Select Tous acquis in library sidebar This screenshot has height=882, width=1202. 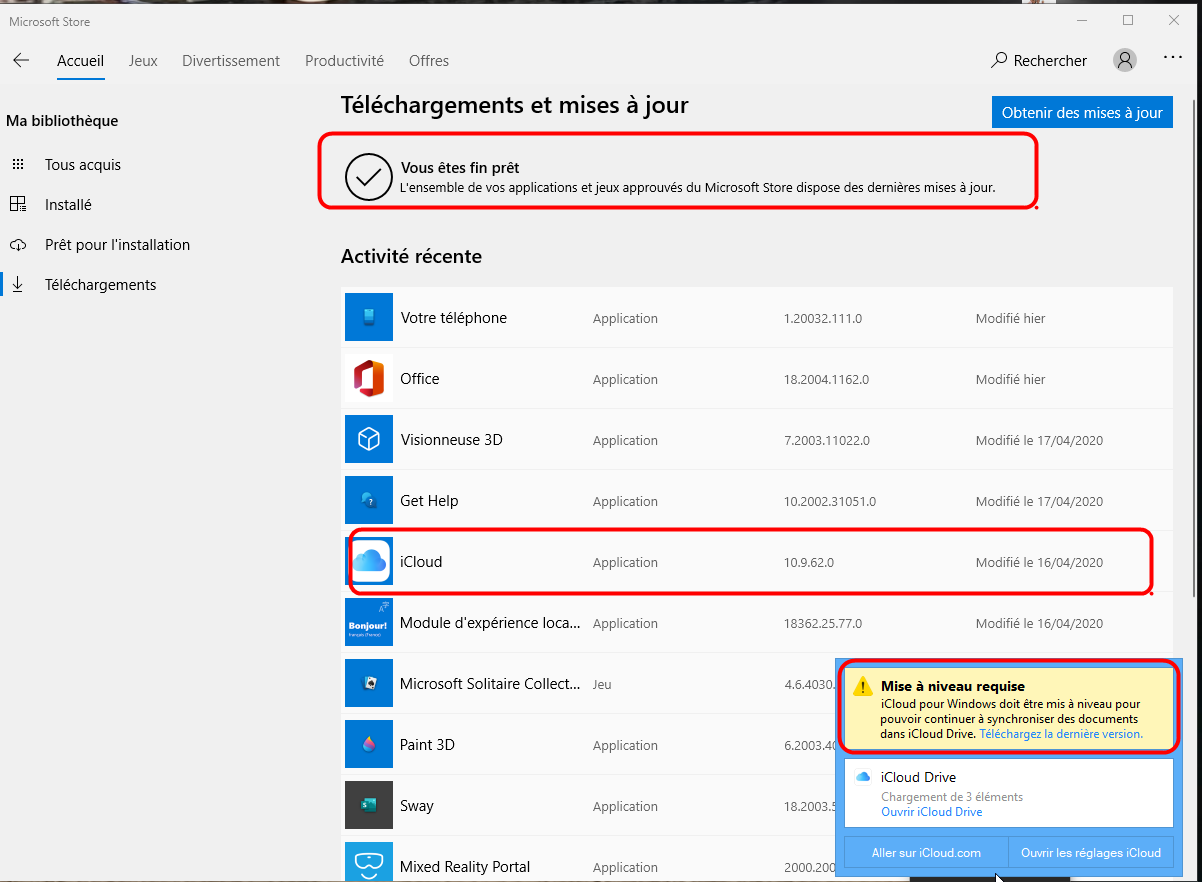click(x=83, y=165)
